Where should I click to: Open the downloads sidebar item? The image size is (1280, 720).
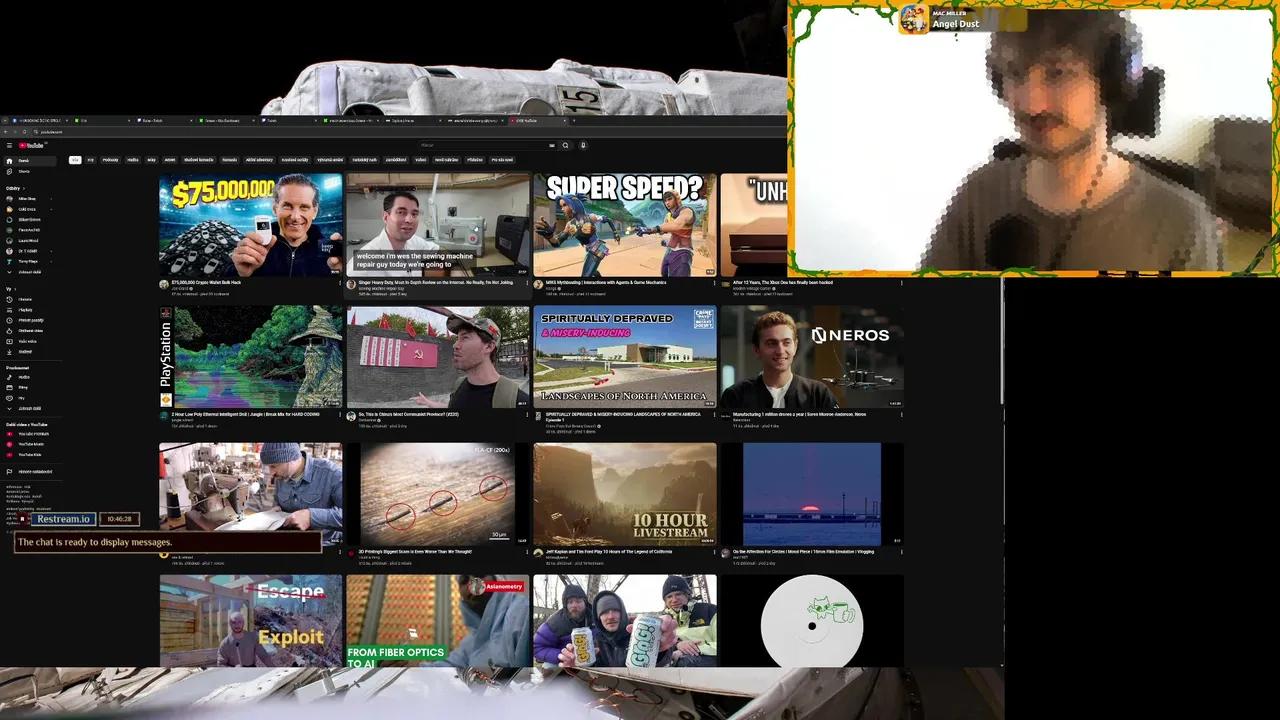(28, 351)
